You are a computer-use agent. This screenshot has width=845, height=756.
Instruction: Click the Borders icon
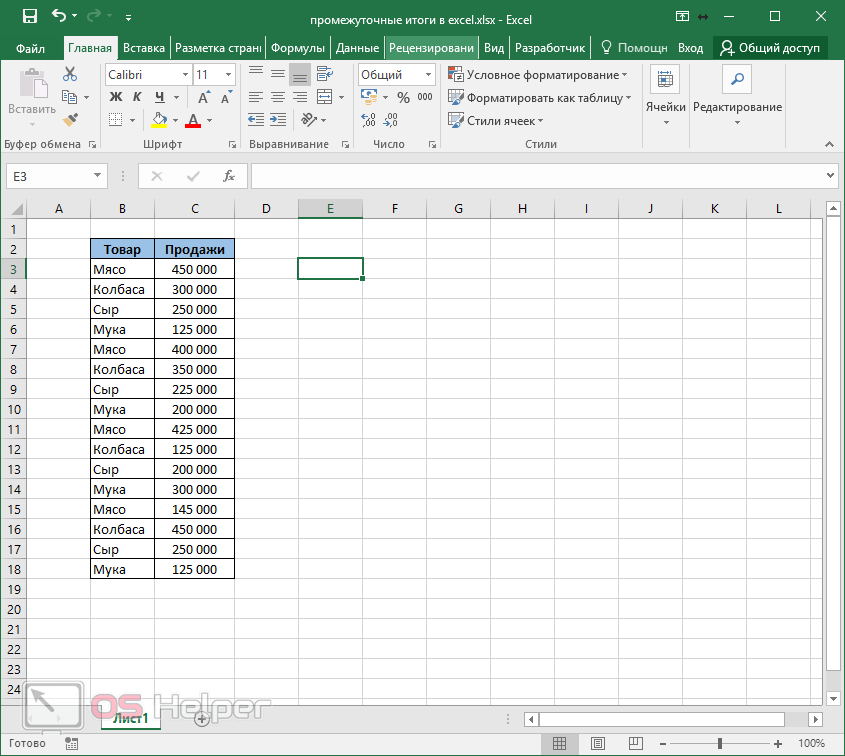115,120
